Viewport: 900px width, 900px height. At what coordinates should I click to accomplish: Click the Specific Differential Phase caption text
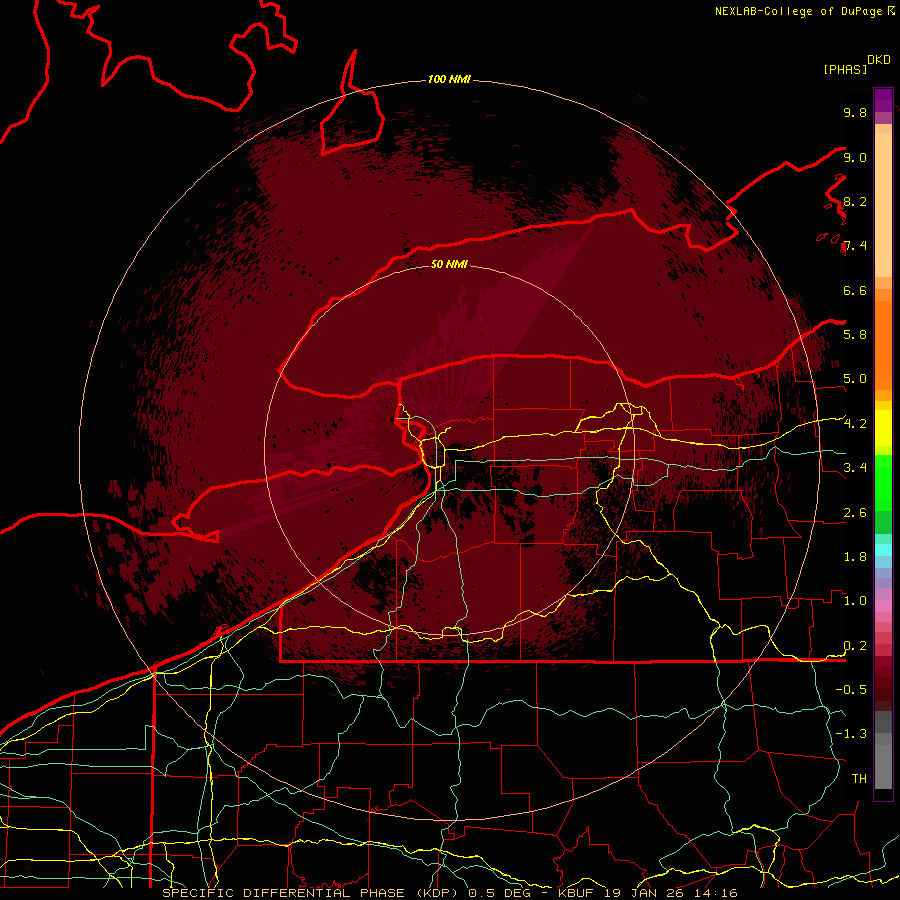coord(450,893)
